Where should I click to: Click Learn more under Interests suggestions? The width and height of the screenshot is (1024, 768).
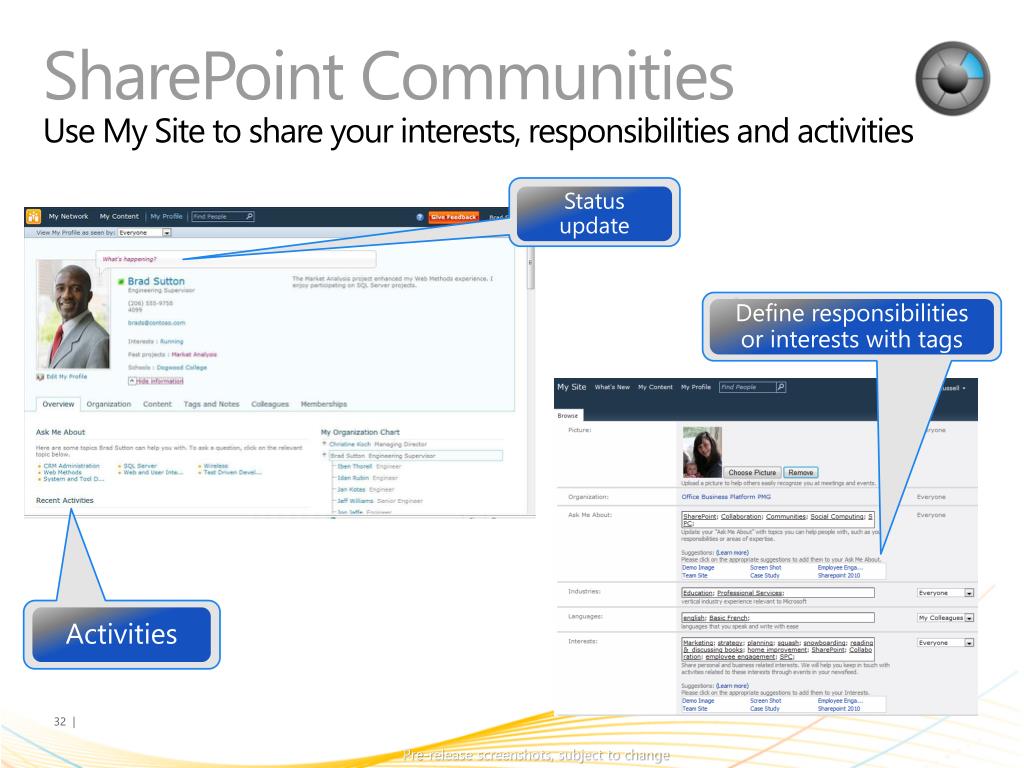pyautogui.click(x=732, y=686)
